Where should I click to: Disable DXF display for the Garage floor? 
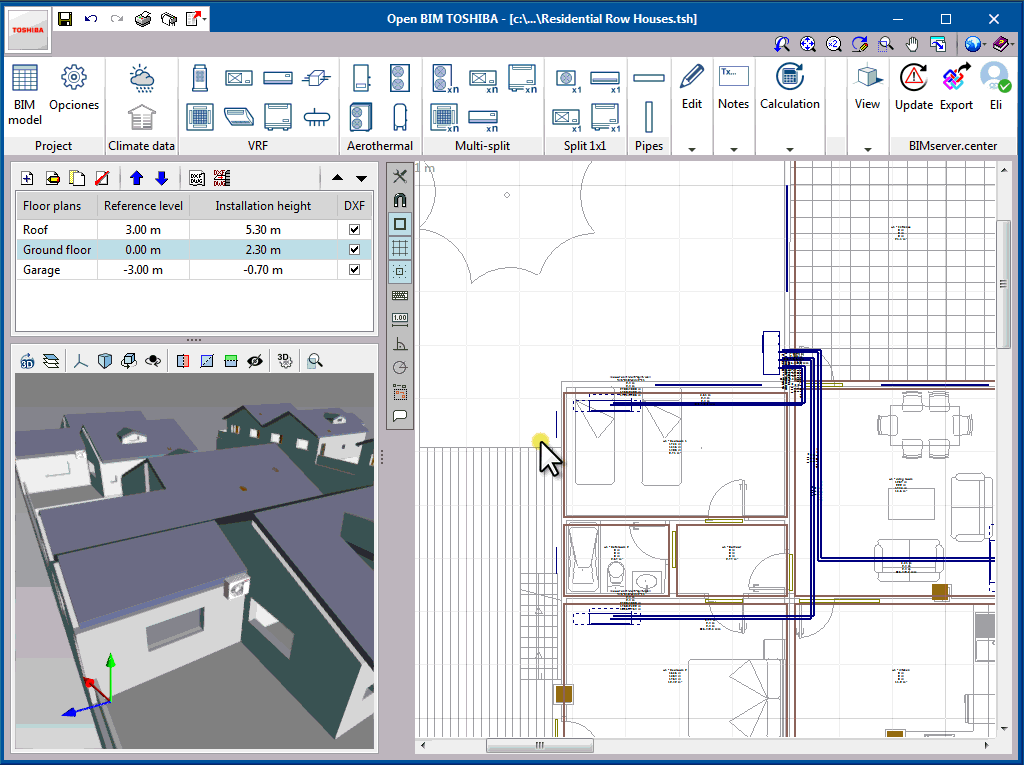point(353,269)
